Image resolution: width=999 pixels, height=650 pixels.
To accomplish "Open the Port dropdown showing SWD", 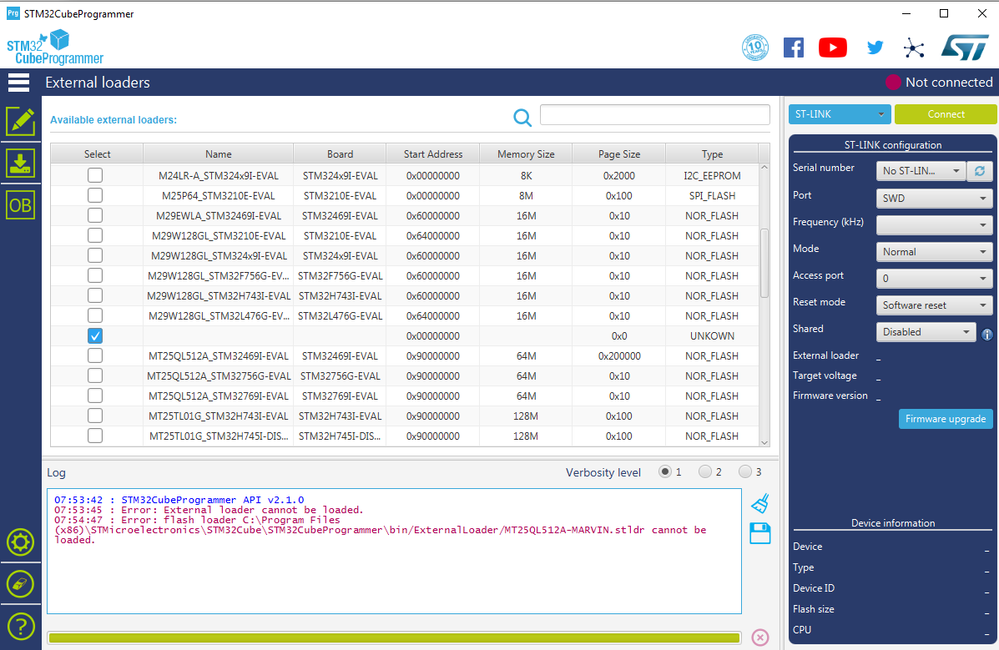I will [x=934, y=198].
